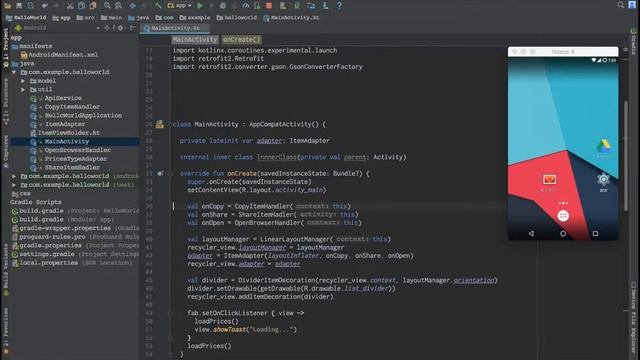Navigate back with the blue arrow icon
640x360 pixels.
pyautogui.click(x=133, y=6)
